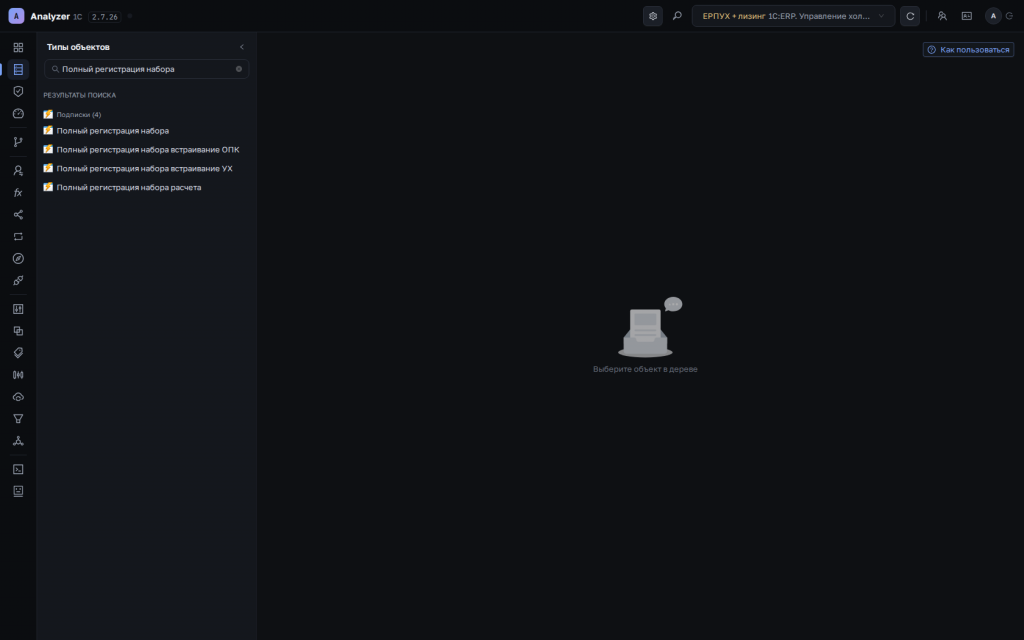Focus the object types search input
This screenshot has width=1024, height=640.
146,69
